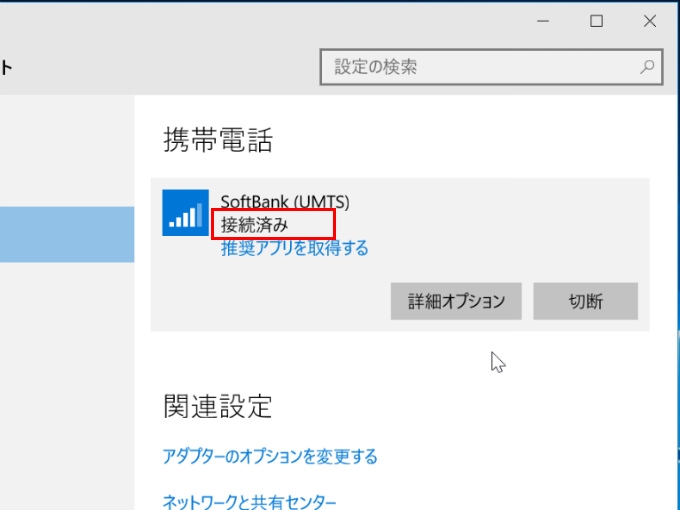The height and width of the screenshot is (510, 680).
Task: Click the 接続済み status text
Action: pos(255,225)
